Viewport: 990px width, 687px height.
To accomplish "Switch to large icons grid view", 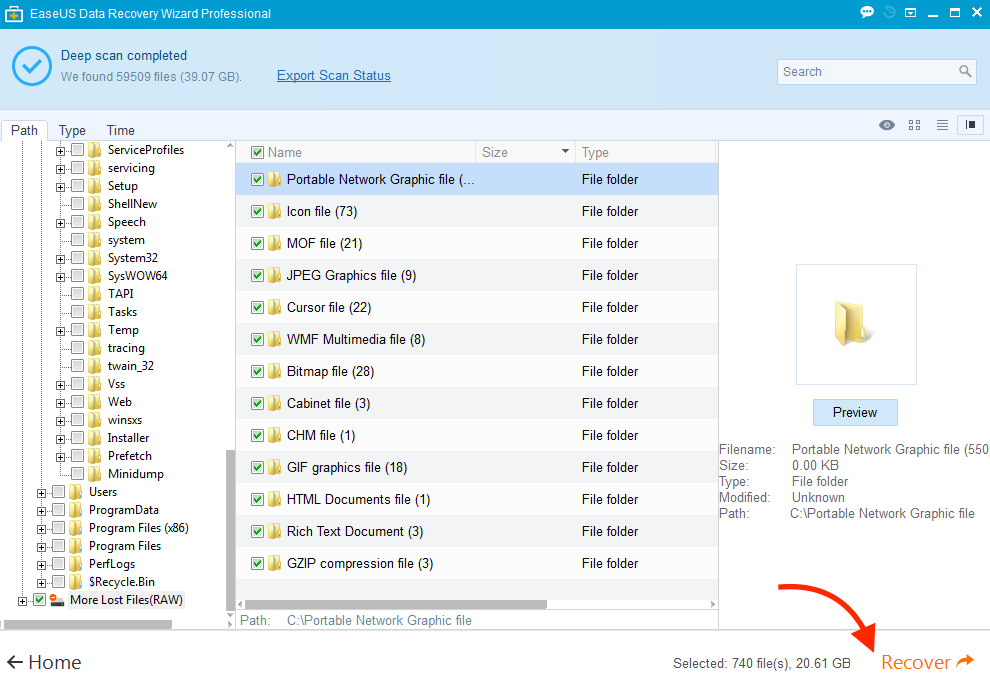I will point(914,125).
